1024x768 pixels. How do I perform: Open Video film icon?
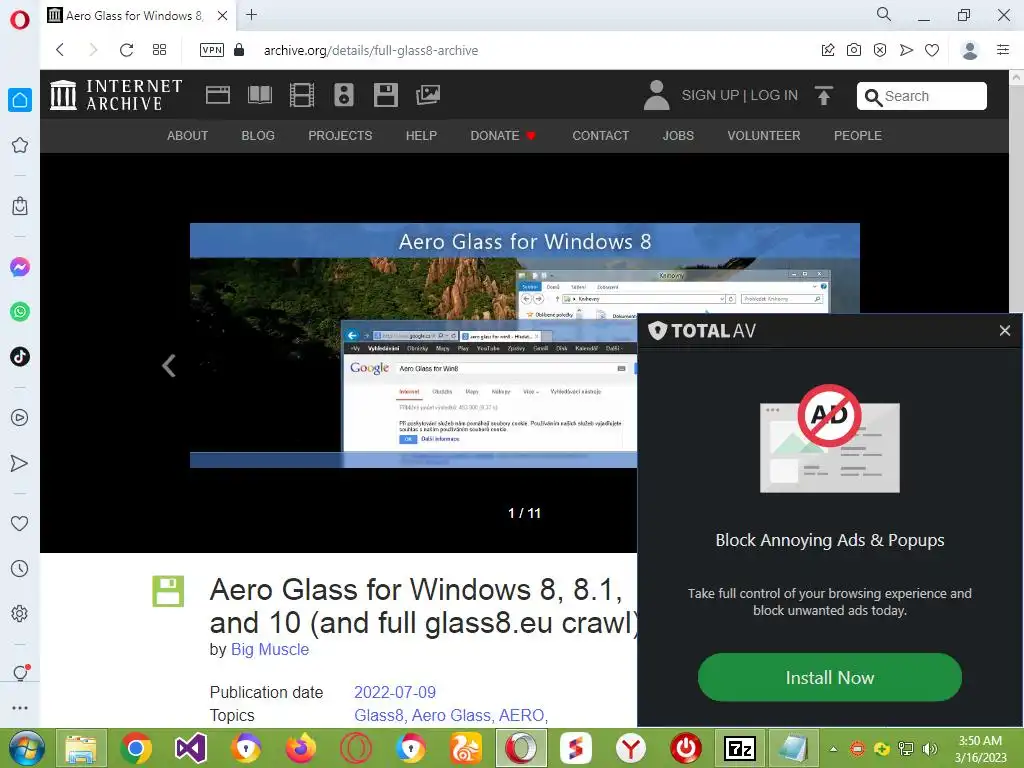click(x=302, y=95)
